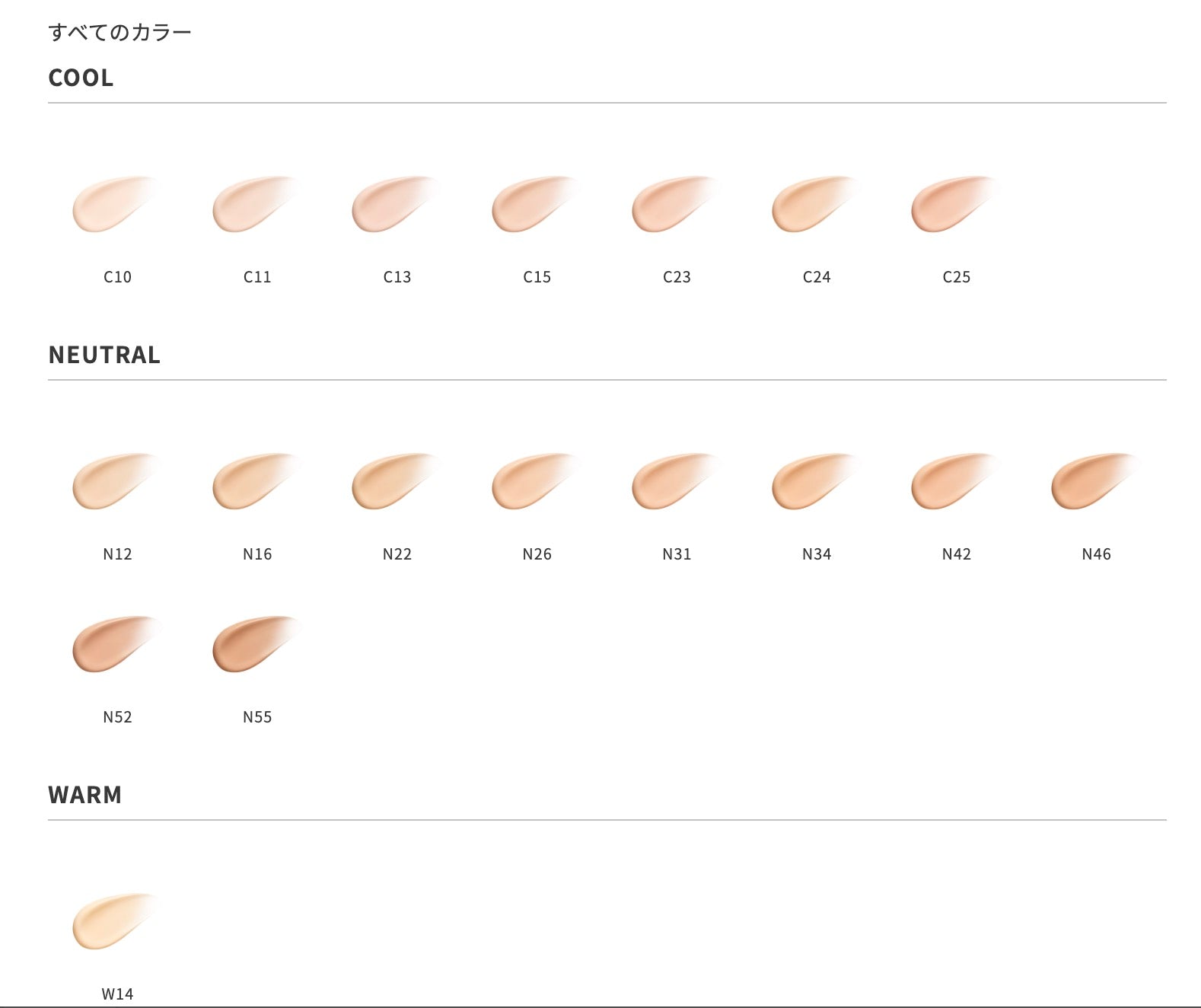1201x1008 pixels.
Task: Click the C23 foundation shade
Action: tap(670, 206)
